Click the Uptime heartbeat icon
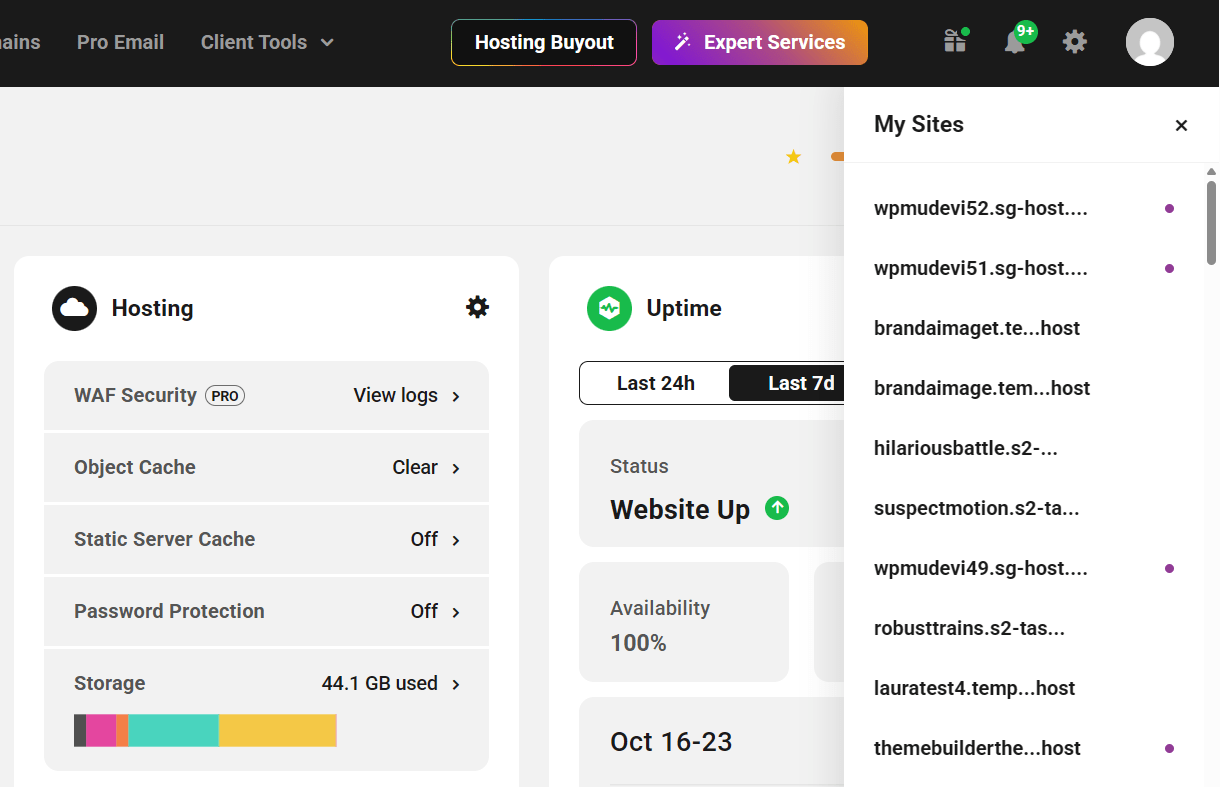 tap(609, 308)
